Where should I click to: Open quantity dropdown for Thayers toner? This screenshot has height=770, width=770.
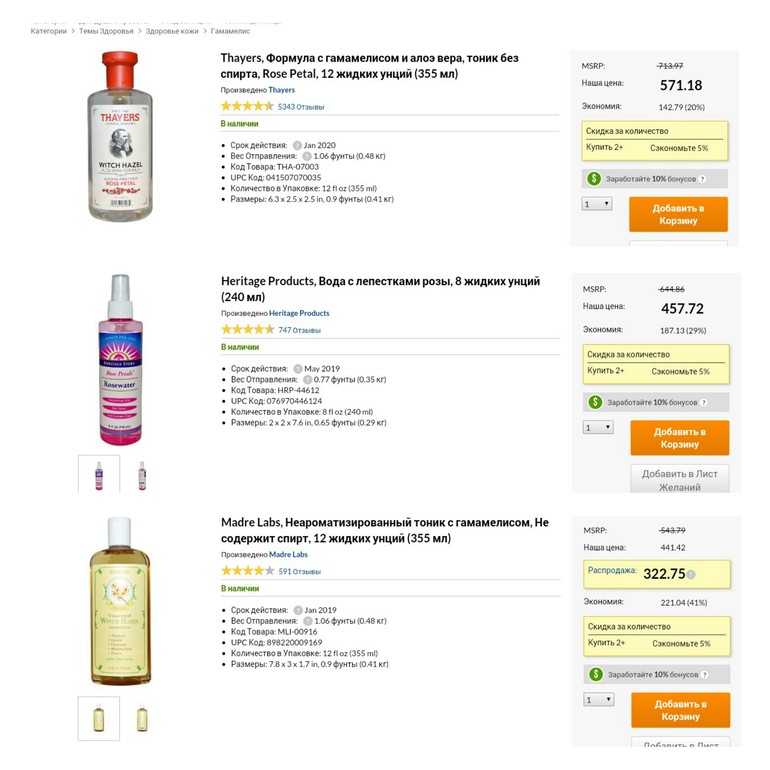pos(597,204)
